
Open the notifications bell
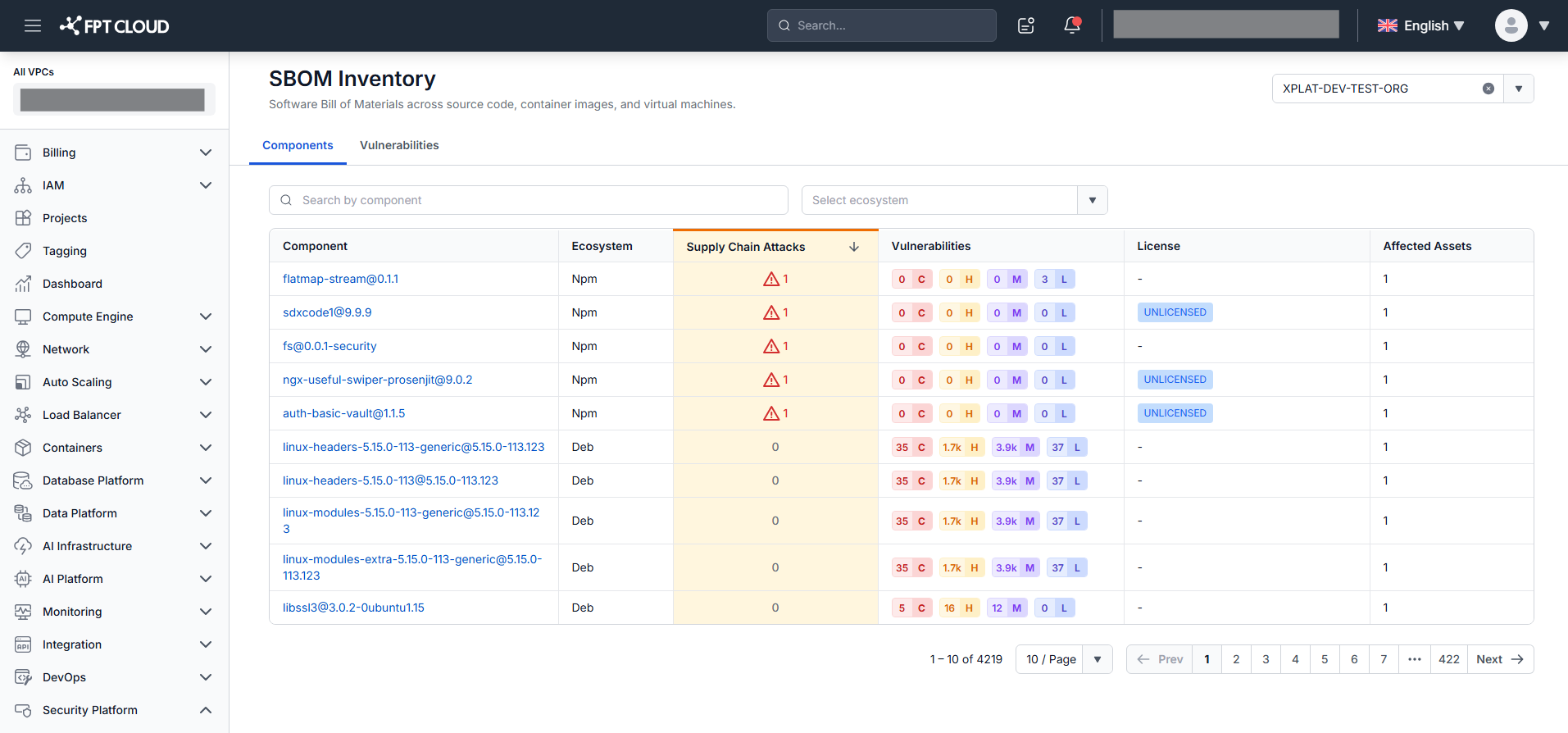[x=1072, y=25]
